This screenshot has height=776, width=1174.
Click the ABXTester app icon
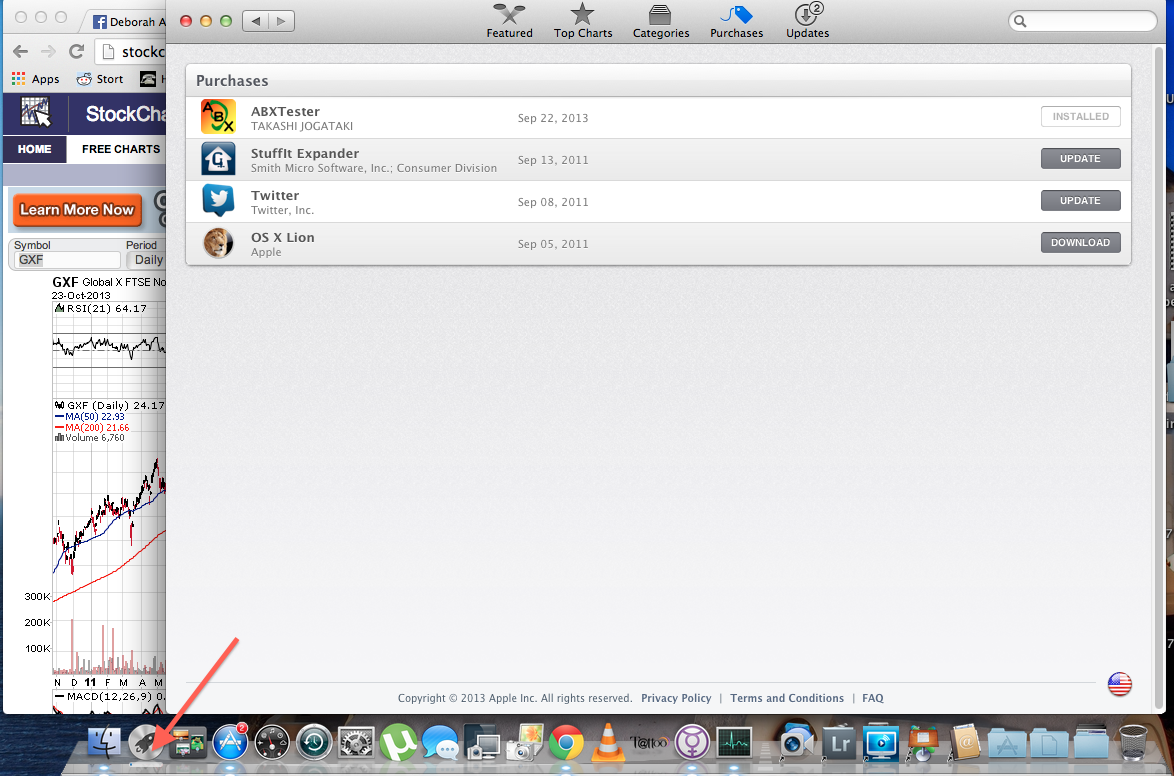218,118
